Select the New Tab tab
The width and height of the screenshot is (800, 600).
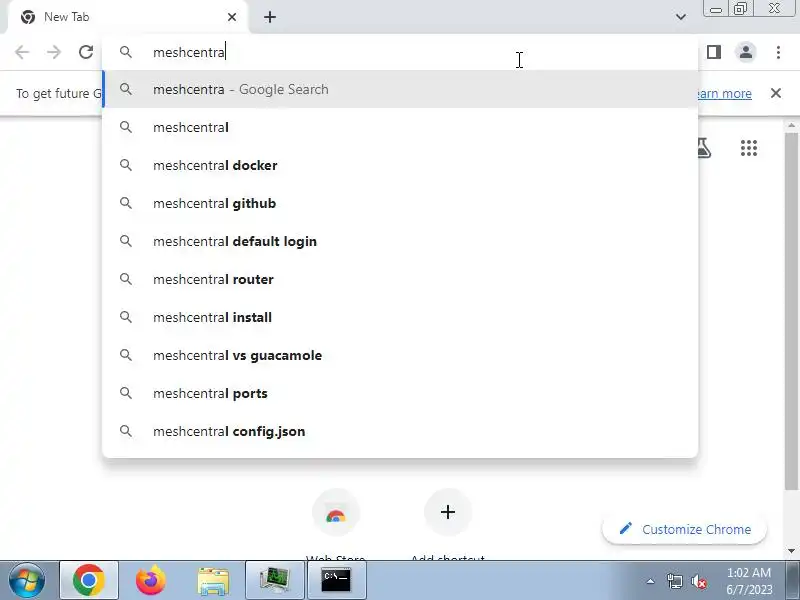point(128,17)
